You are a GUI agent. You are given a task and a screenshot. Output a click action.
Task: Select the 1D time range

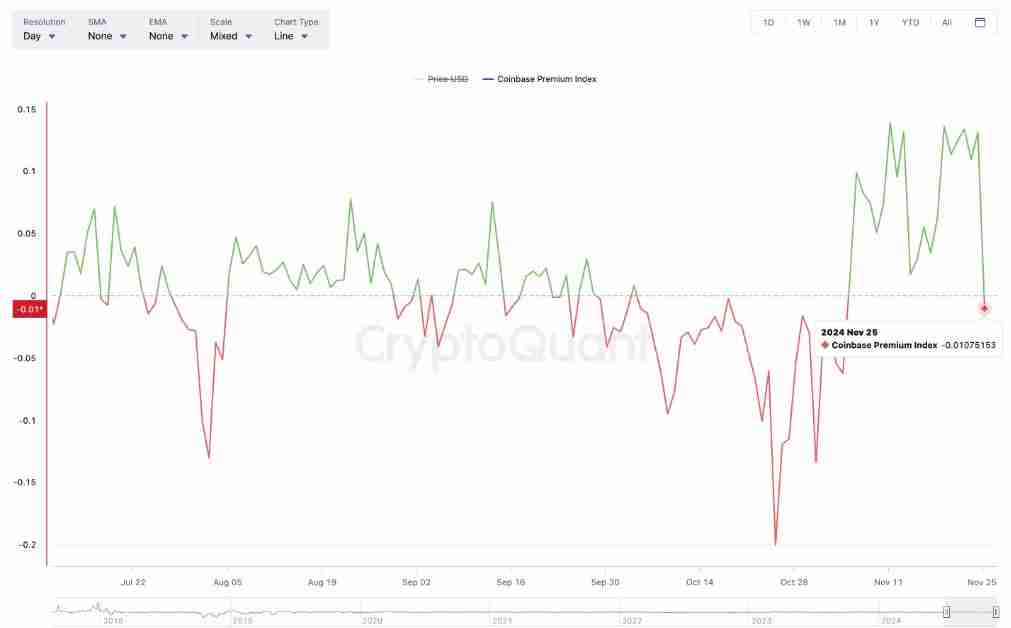coord(768,22)
